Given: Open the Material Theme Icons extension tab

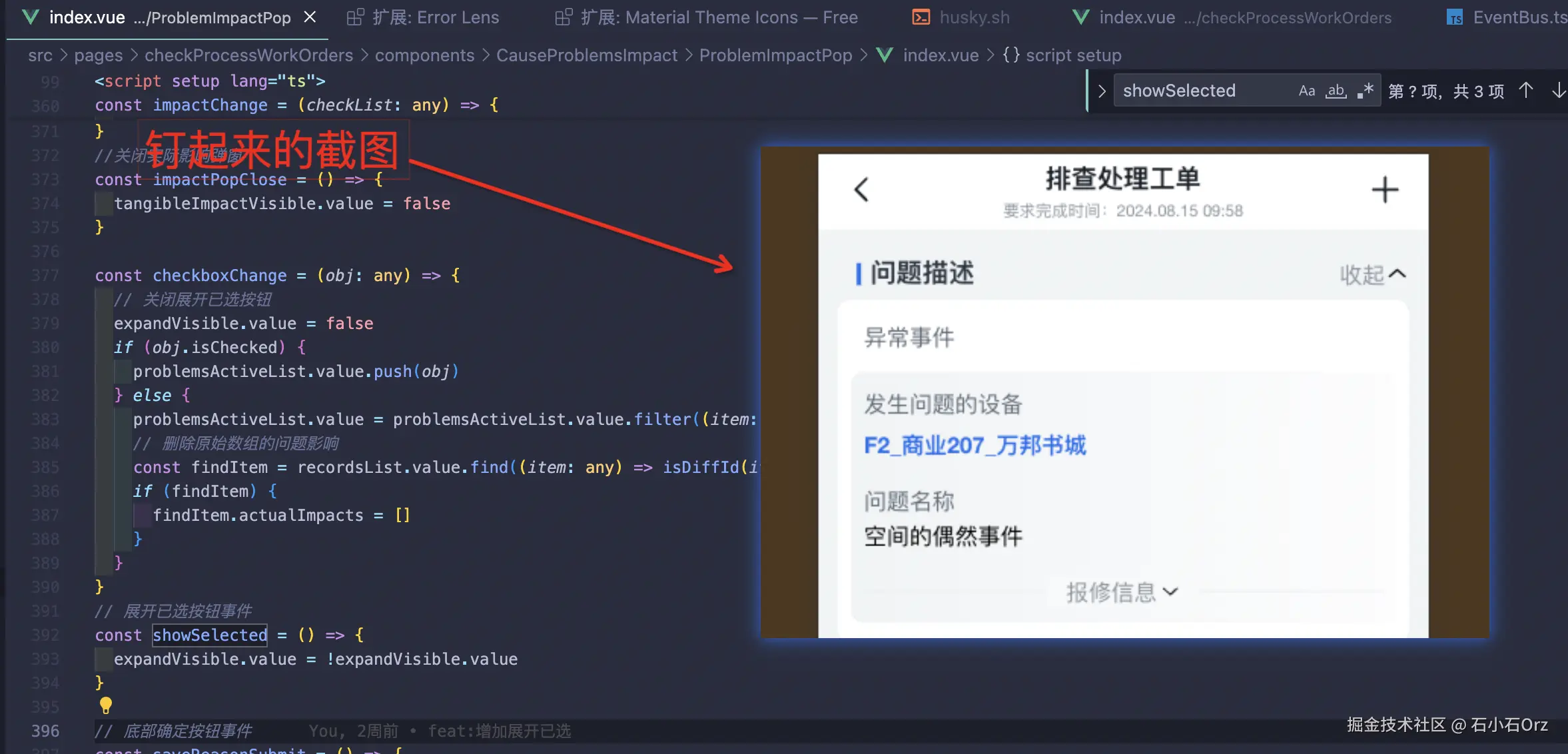Looking at the screenshot, I should [706, 17].
